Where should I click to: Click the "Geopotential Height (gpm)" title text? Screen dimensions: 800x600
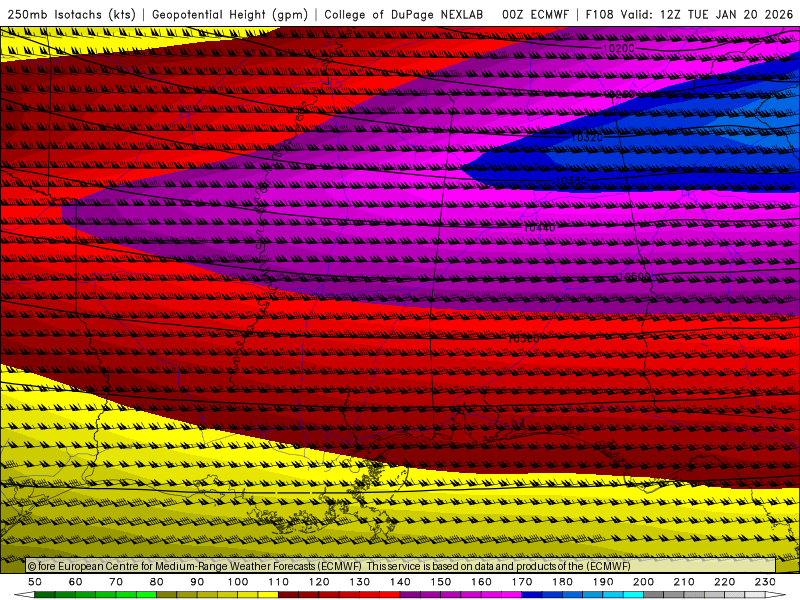coord(230,14)
